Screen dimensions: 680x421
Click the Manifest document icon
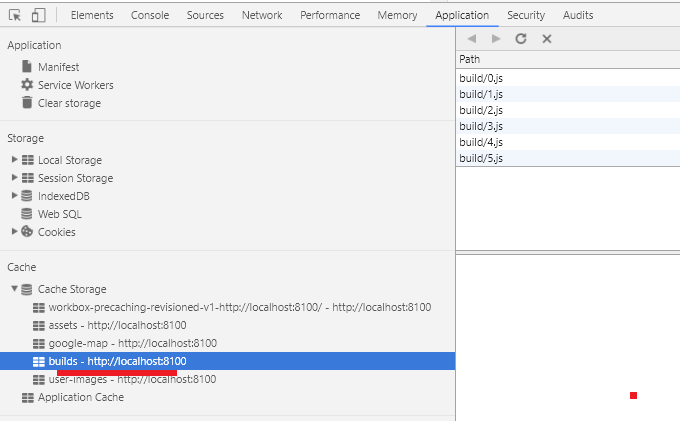tap(27, 66)
